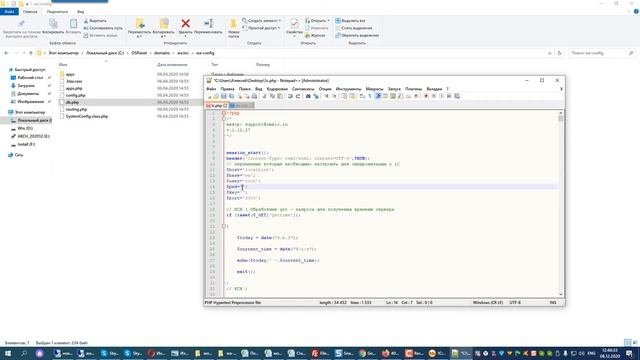This screenshot has height=360, width=640.
Task: Click the Undo arrow in Notepad++ toolbar
Action: tap(290, 96)
